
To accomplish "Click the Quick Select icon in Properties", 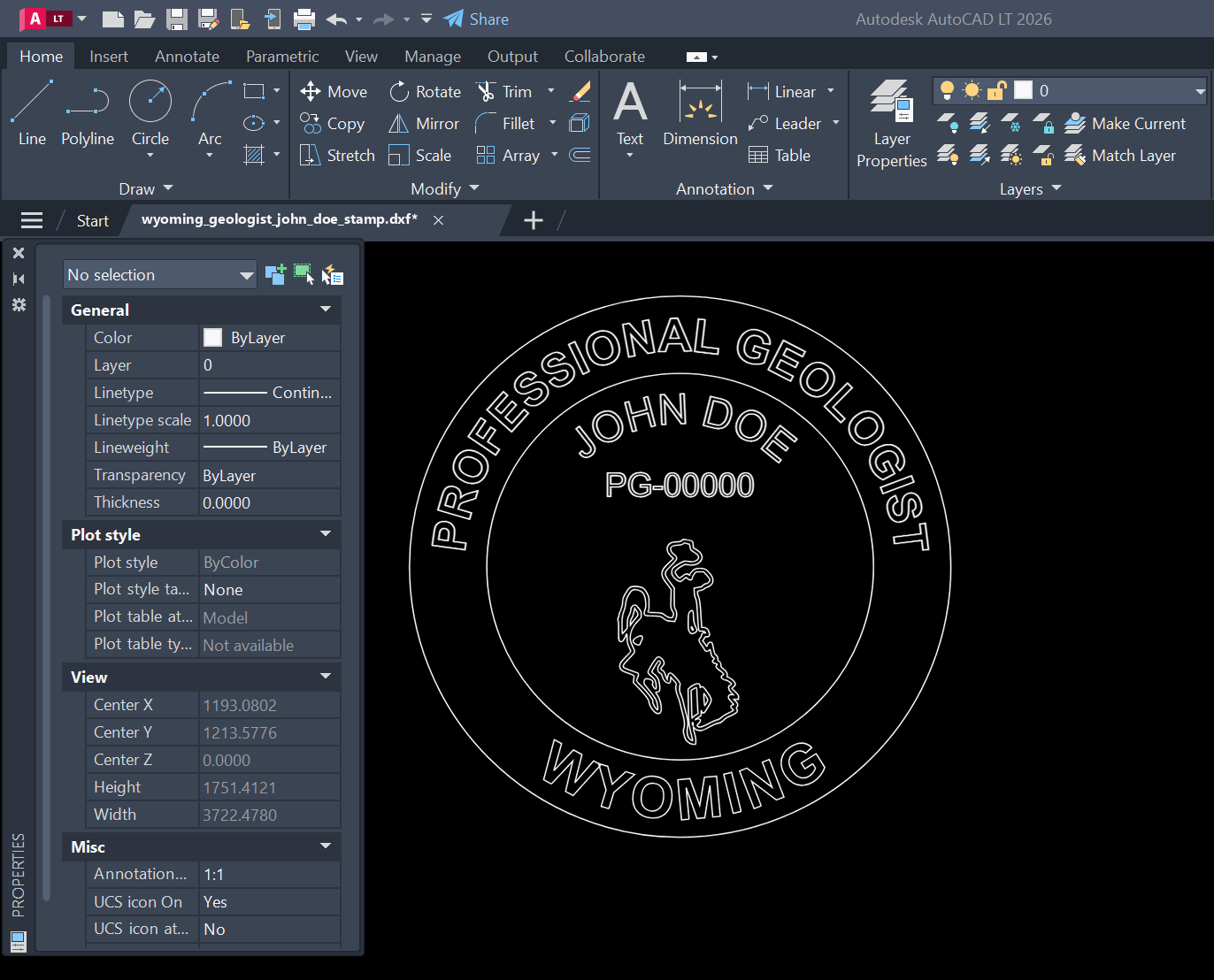I will pyautogui.click(x=332, y=274).
